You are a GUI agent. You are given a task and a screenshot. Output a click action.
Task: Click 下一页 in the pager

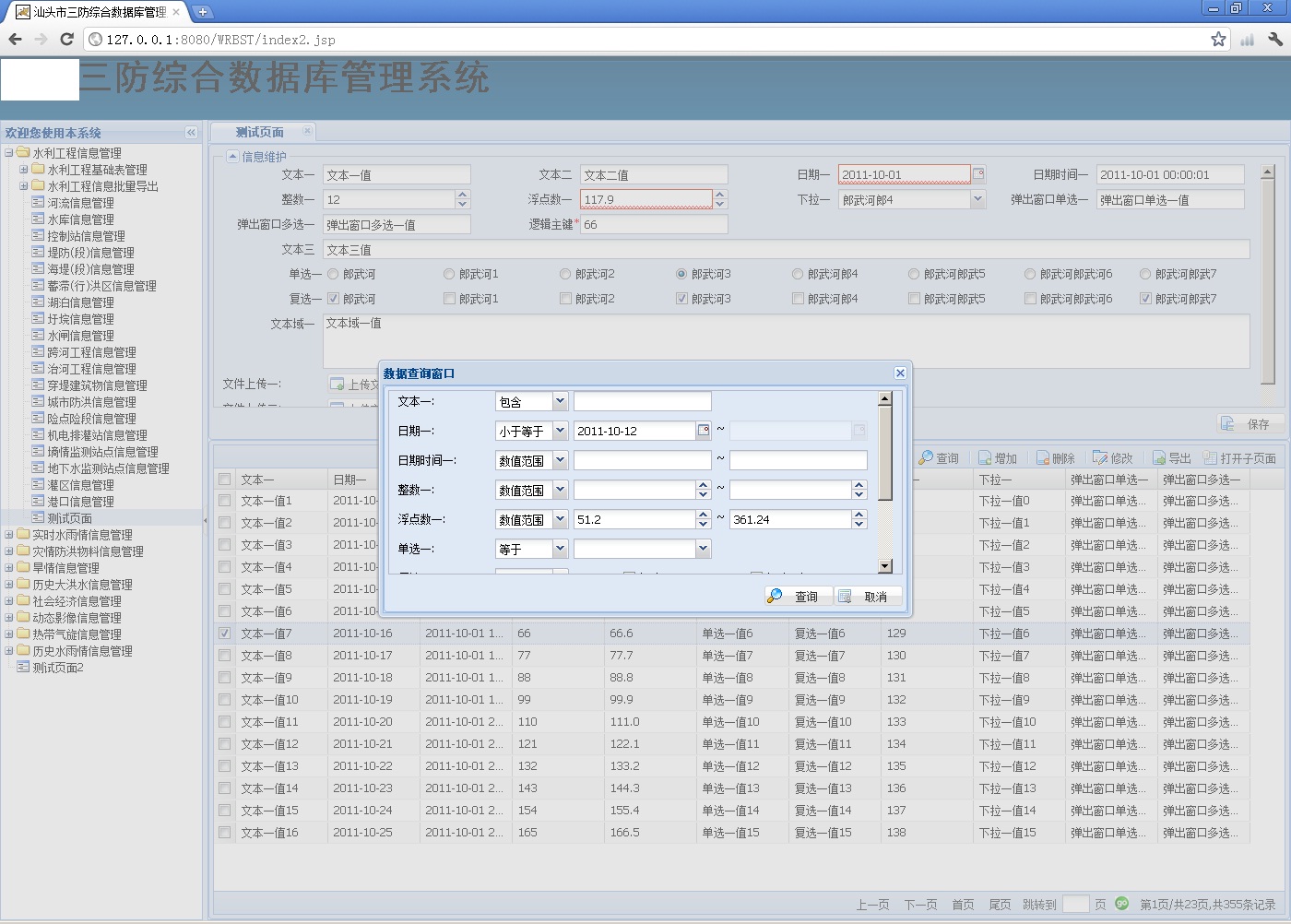[920, 905]
